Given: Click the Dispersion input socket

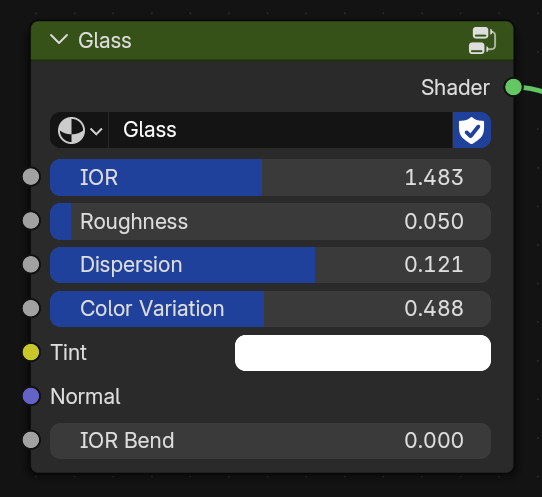Looking at the screenshot, I should tap(31, 265).
